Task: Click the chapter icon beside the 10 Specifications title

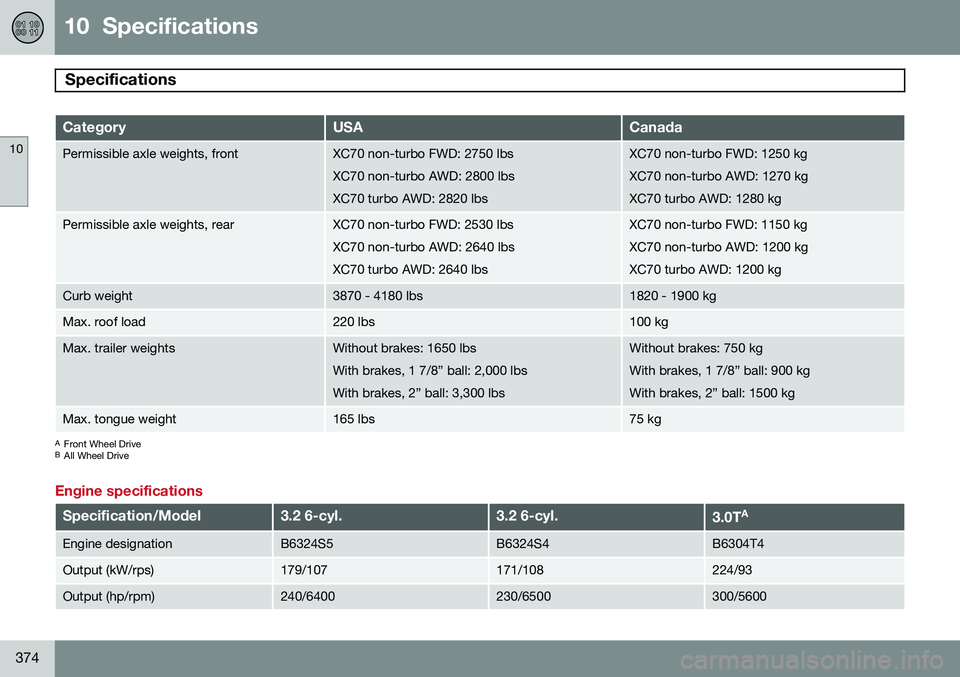Action: pos(28,28)
